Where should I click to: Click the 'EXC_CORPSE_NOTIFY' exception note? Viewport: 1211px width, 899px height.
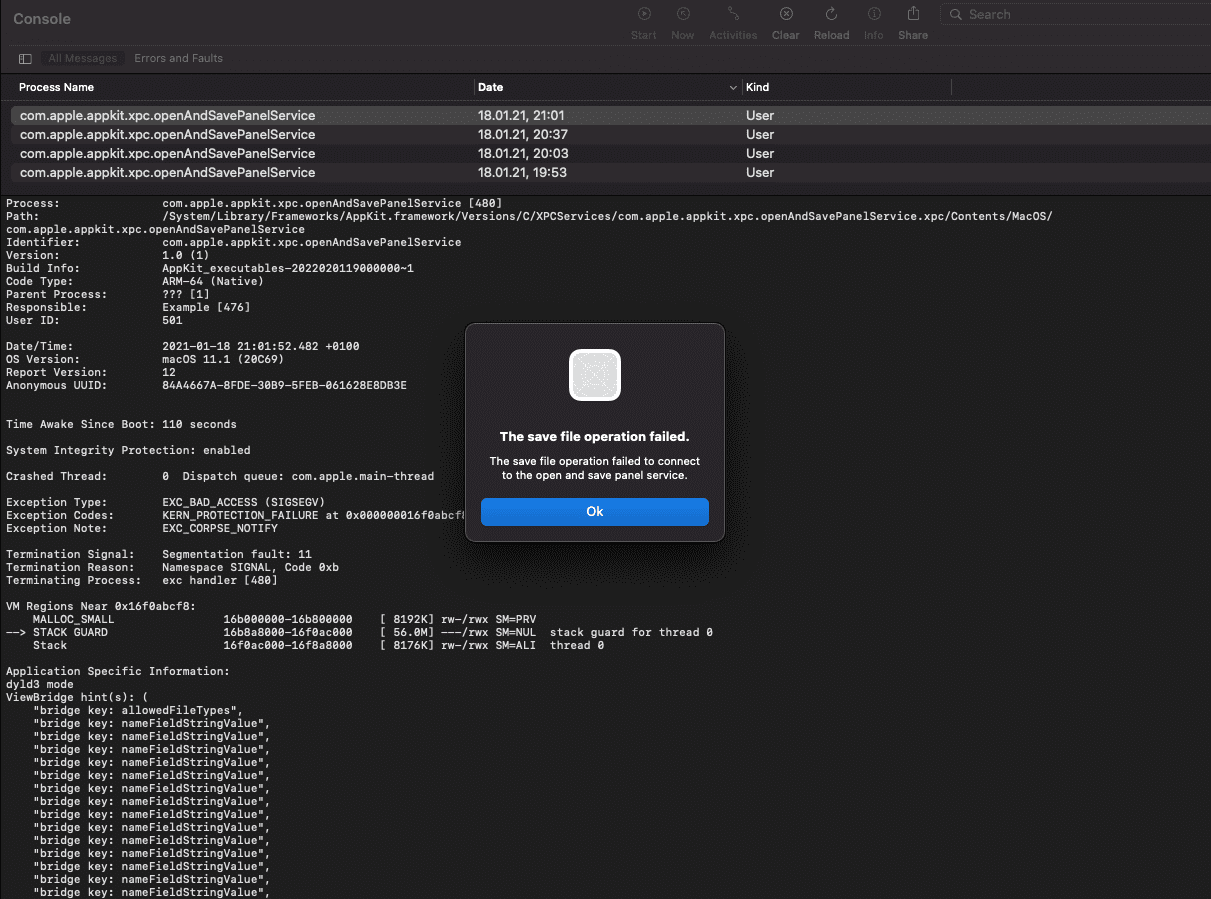tap(220, 528)
